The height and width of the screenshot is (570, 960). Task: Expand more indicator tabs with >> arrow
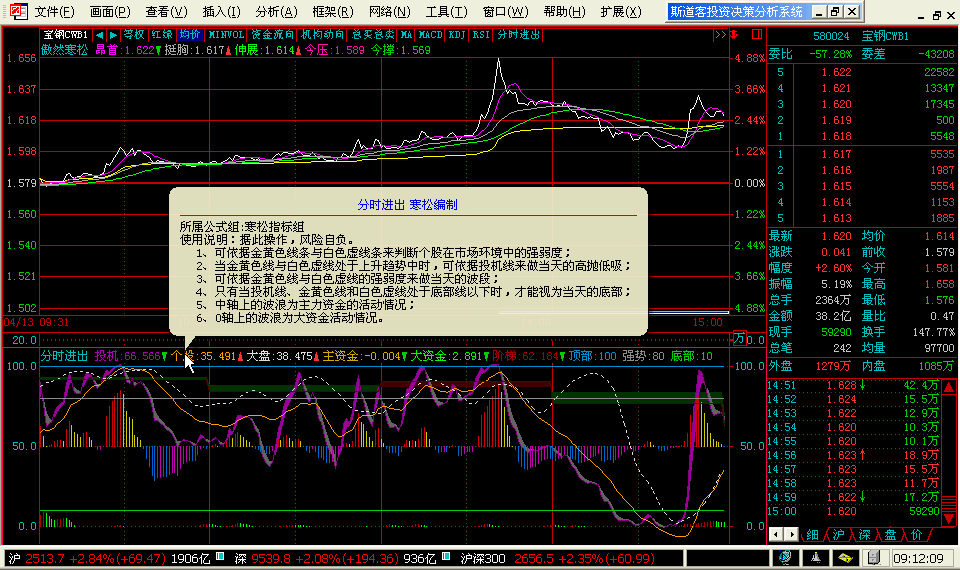point(720,35)
